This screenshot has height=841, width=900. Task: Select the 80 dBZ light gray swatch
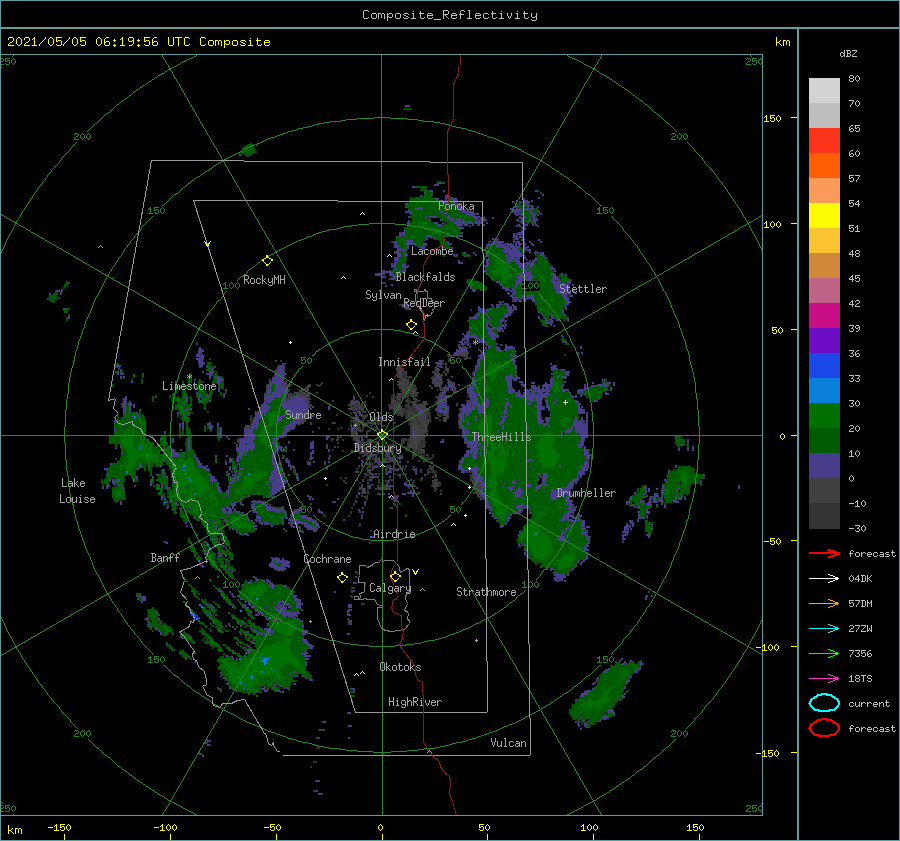[x=824, y=90]
